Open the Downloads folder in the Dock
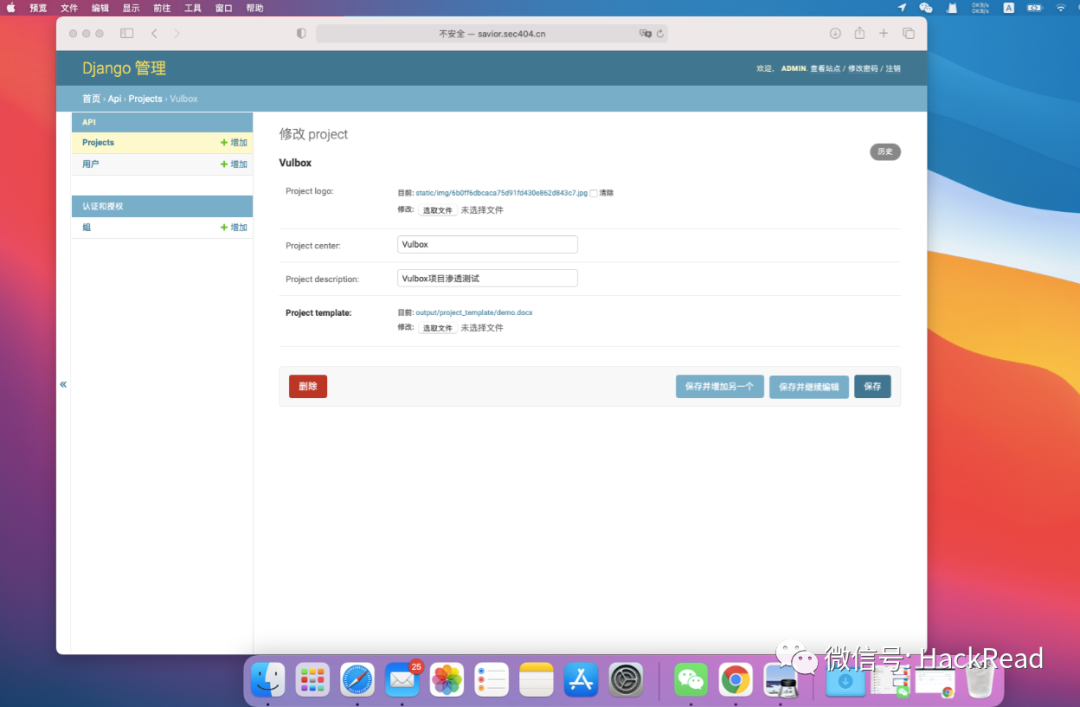 pos(845,681)
